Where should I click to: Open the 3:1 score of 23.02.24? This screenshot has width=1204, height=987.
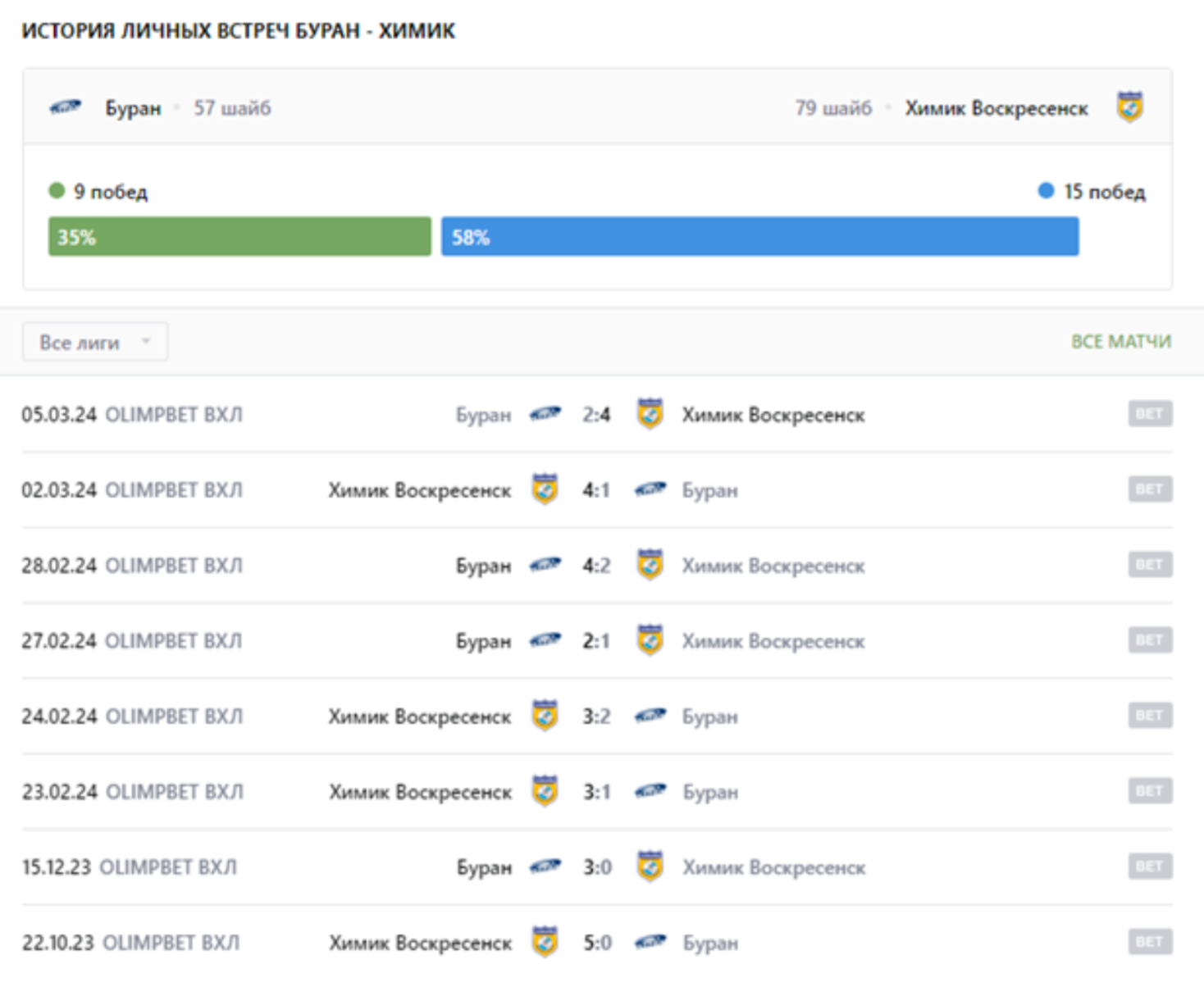pyautogui.click(x=596, y=792)
